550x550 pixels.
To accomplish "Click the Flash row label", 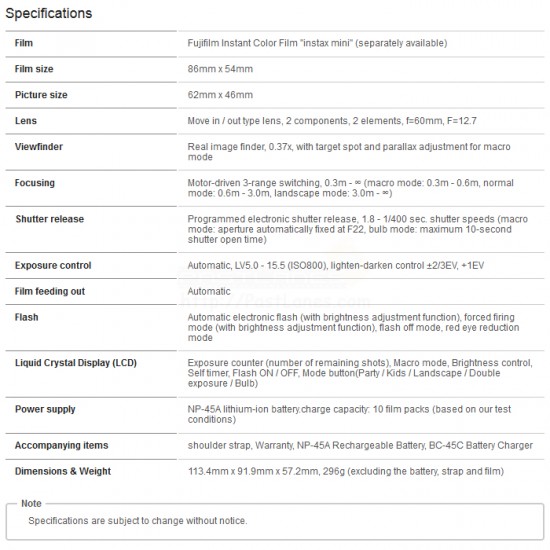I will point(27,317).
